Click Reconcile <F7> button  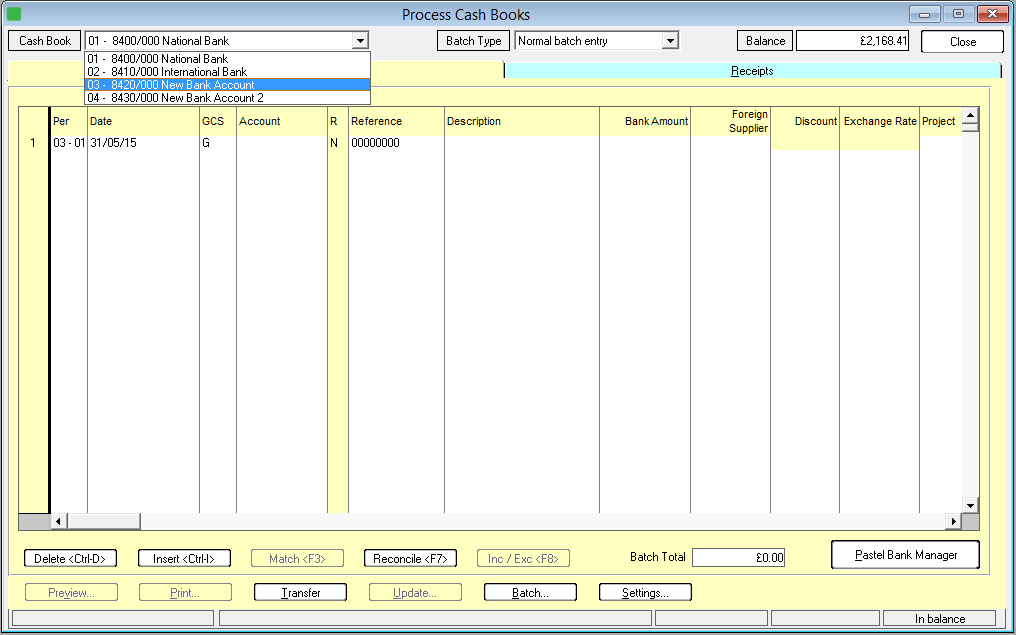(410, 559)
